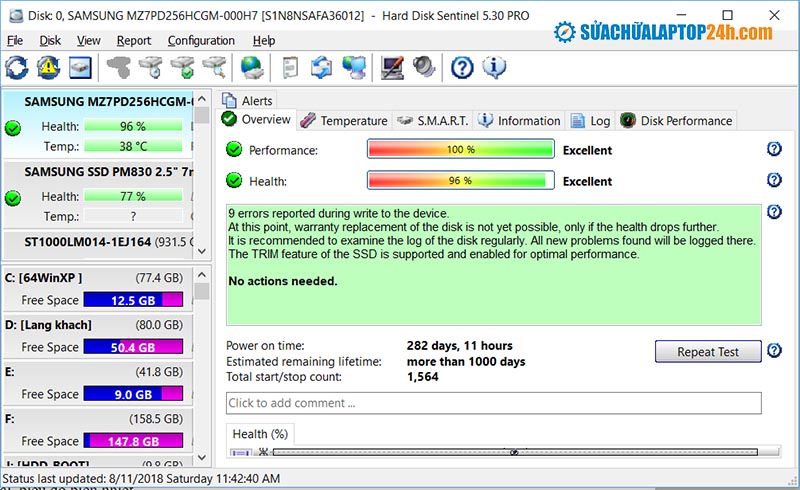Select the SAMSUNG SSD PM830 disk entry
The height and width of the screenshot is (490, 800).
(x=98, y=171)
